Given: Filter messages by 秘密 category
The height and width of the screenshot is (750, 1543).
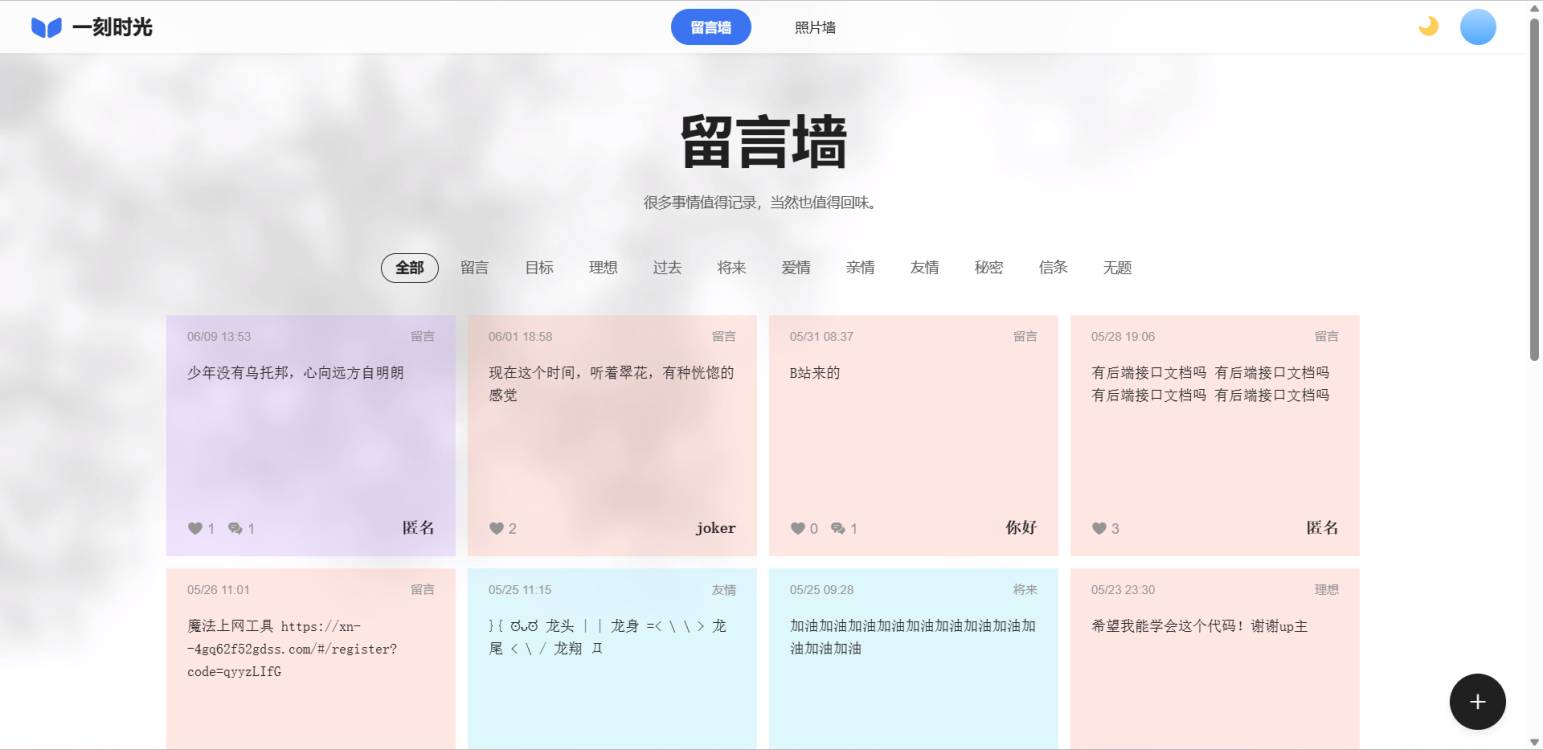Looking at the screenshot, I should [x=989, y=268].
